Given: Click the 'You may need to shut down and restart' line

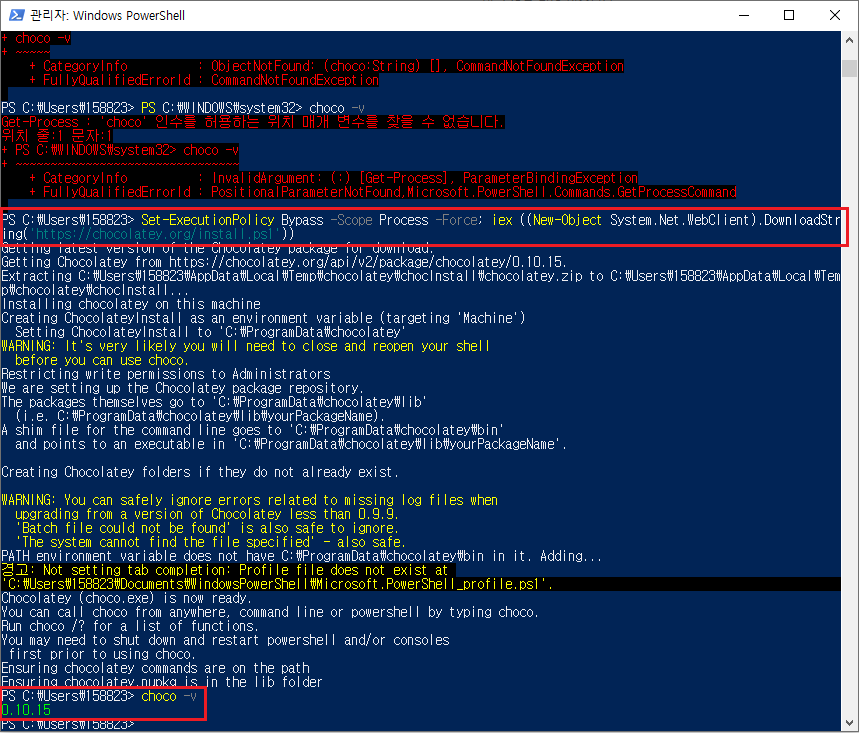Looking at the screenshot, I should tap(225, 640).
